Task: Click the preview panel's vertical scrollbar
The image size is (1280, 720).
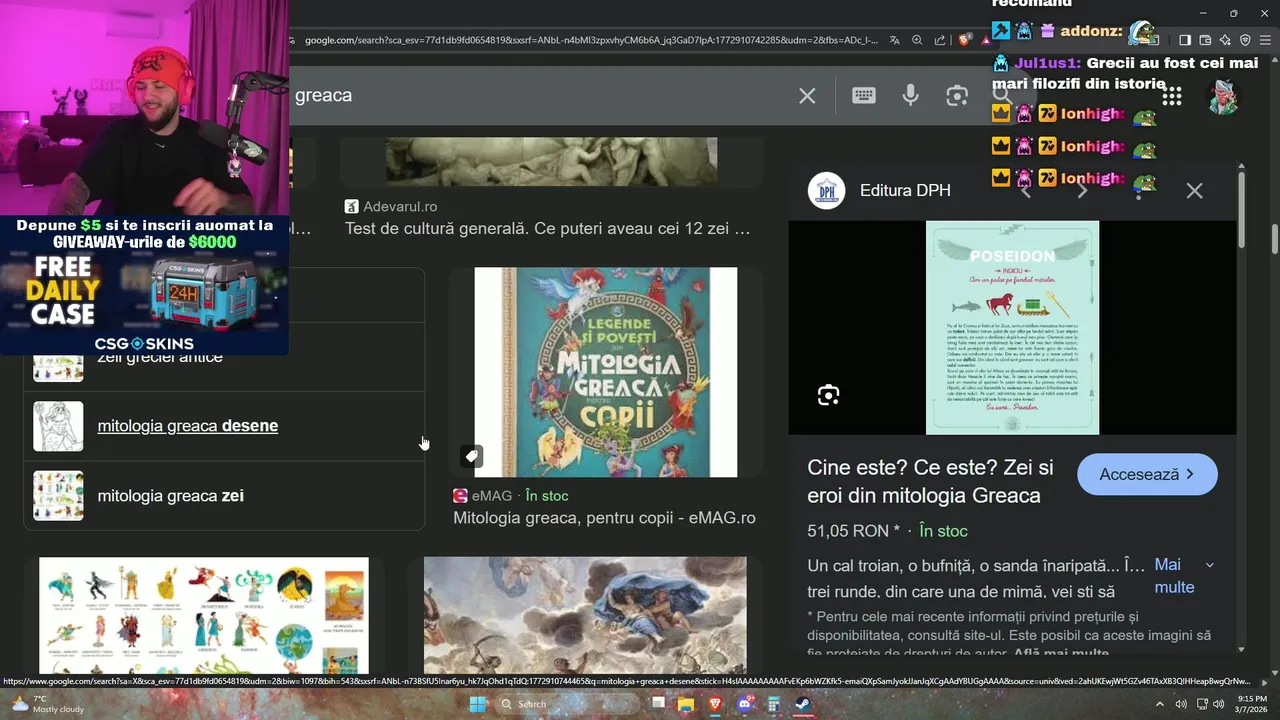Action: [1241, 210]
